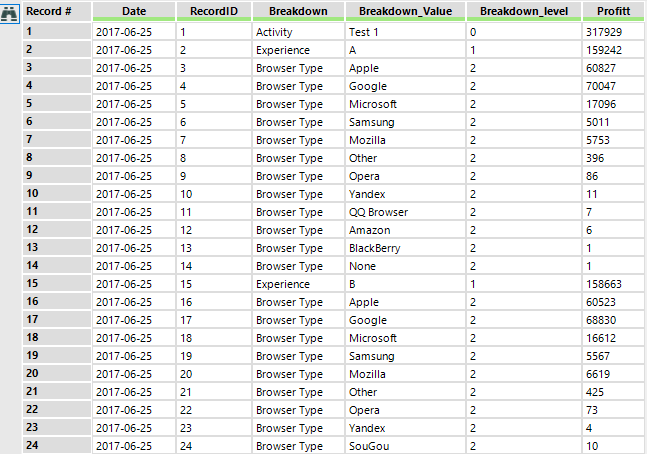Image resolution: width=647 pixels, height=454 pixels.
Task: Select the 'SouGou' cell in record 24
Action: [369, 446]
